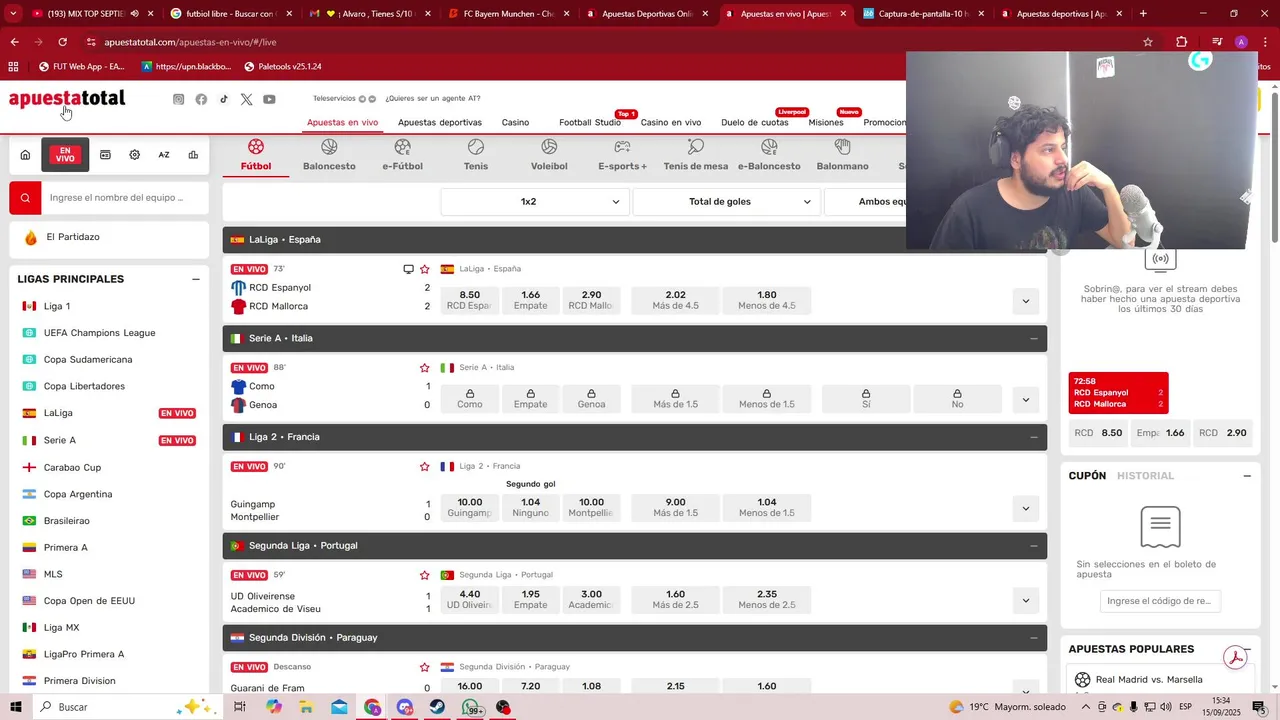Switch to Apuestas en vivo tab
The image size is (1280, 720).
coord(342,122)
